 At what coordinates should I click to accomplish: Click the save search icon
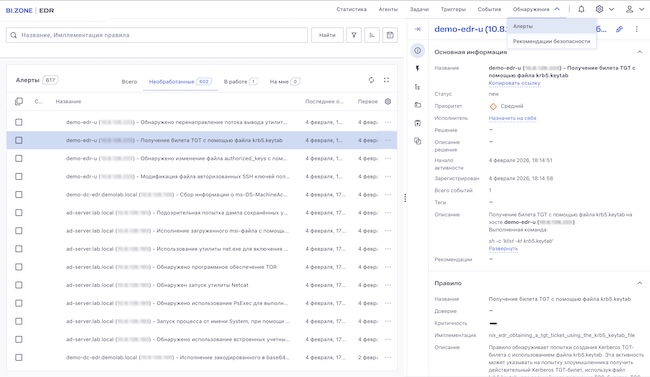pos(390,35)
